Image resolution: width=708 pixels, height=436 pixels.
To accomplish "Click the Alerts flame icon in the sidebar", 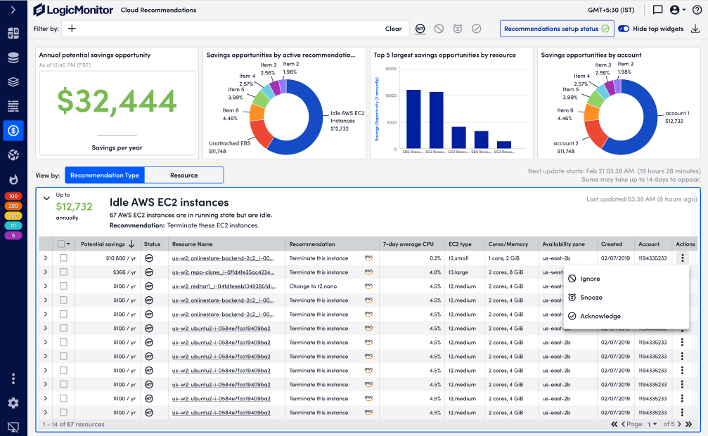I will [x=13, y=179].
